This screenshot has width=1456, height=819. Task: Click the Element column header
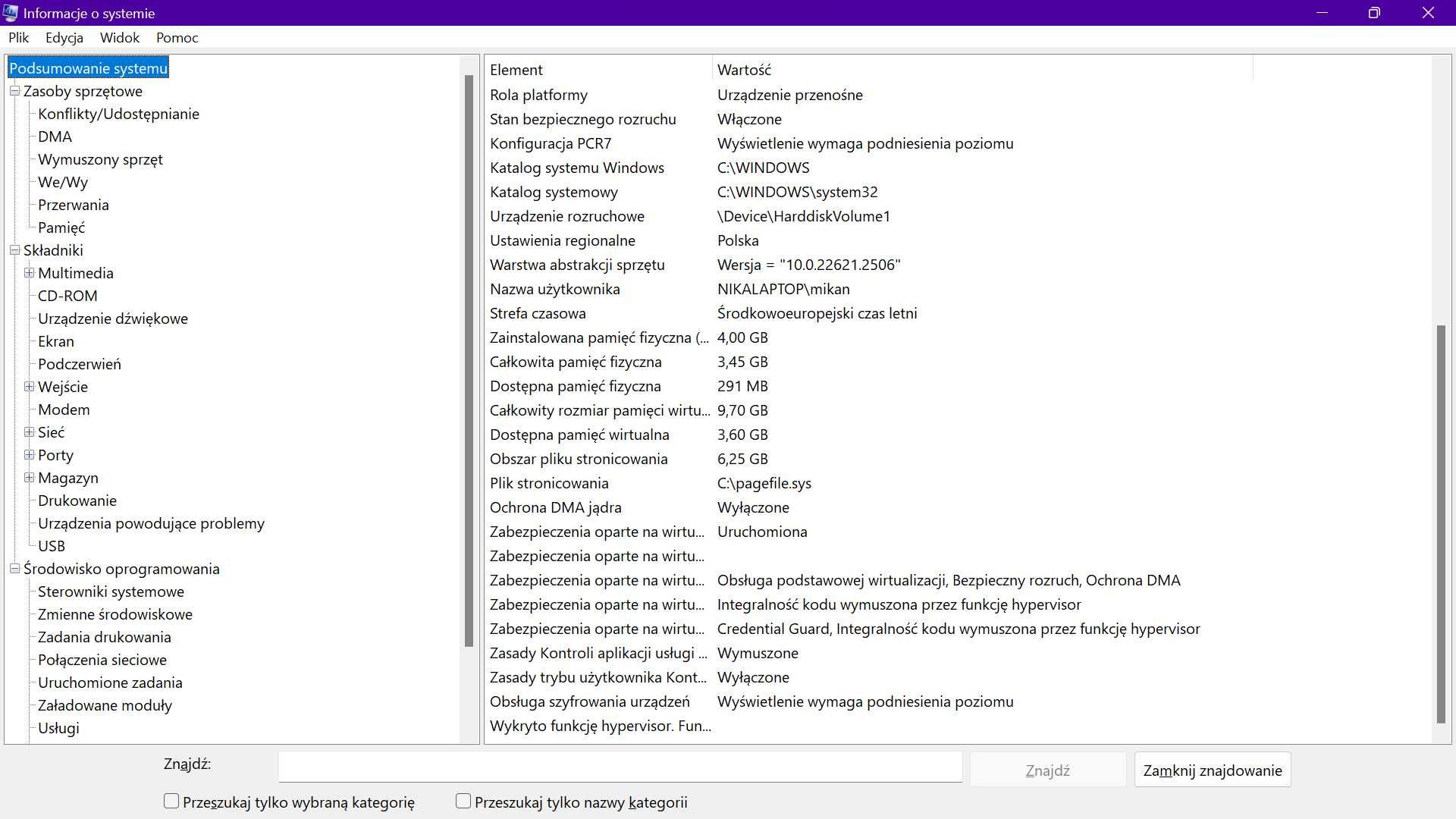[598, 70]
